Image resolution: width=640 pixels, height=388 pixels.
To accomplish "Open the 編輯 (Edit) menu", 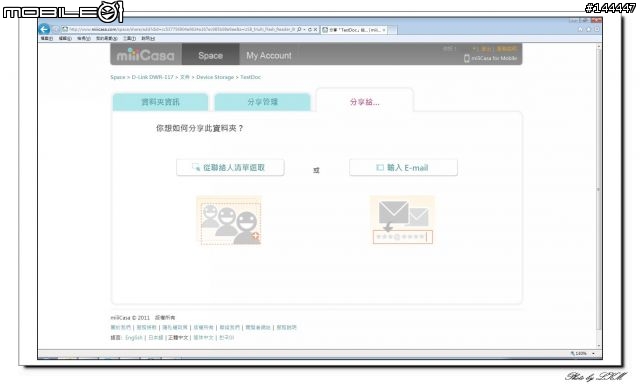I will [65, 38].
